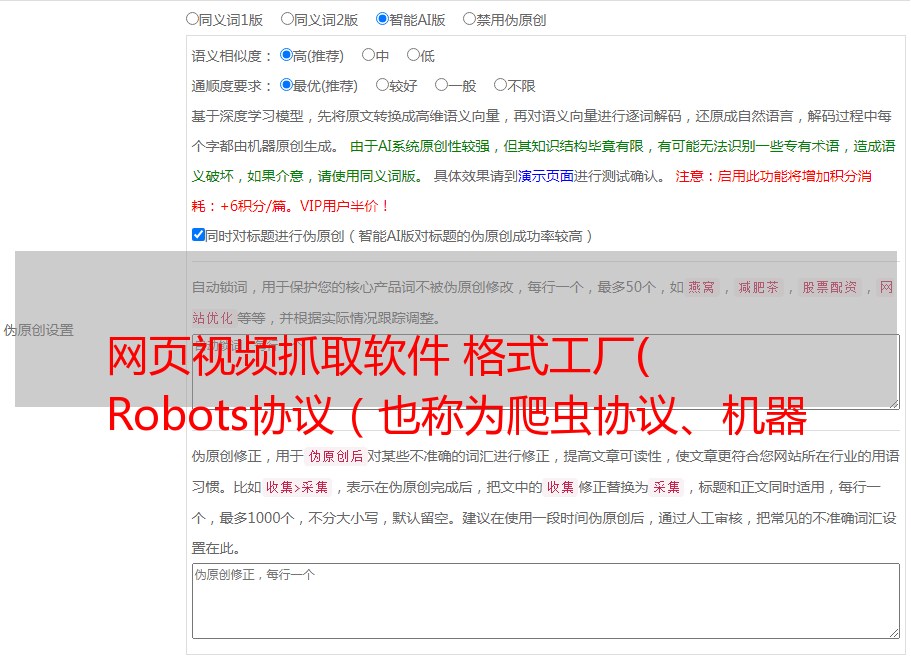911x658 pixels.
Task: Set 通顺度要求 to 最优(推荐)
Action: pos(286,85)
